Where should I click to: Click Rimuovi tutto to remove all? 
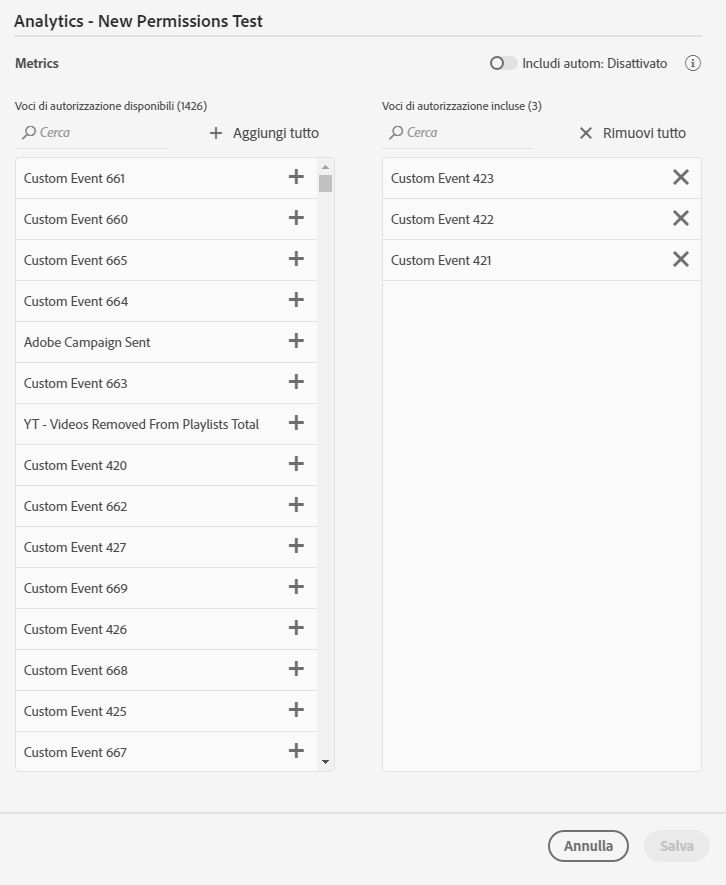click(632, 133)
